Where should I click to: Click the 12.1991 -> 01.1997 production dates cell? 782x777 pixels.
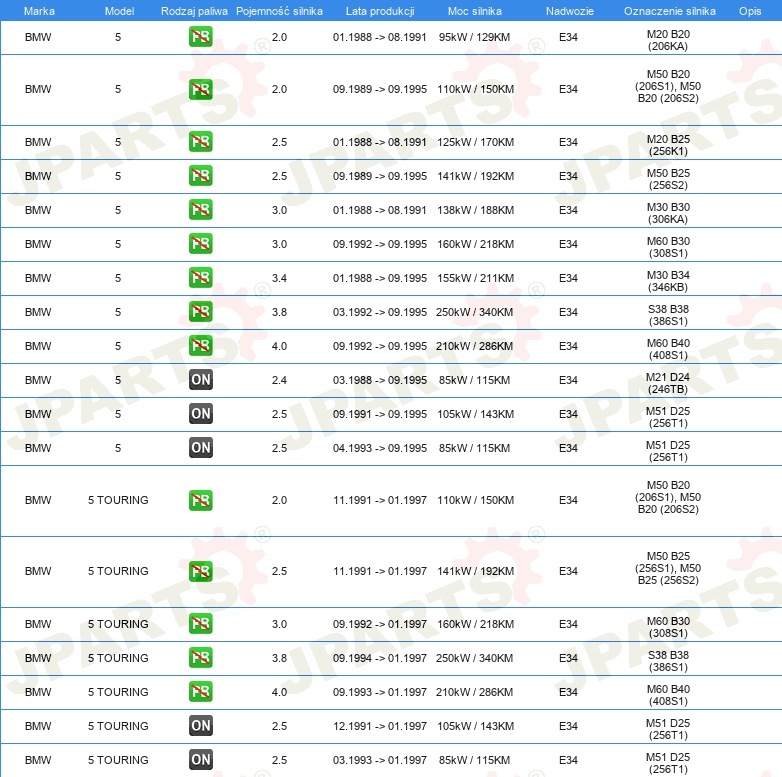[x=379, y=726]
